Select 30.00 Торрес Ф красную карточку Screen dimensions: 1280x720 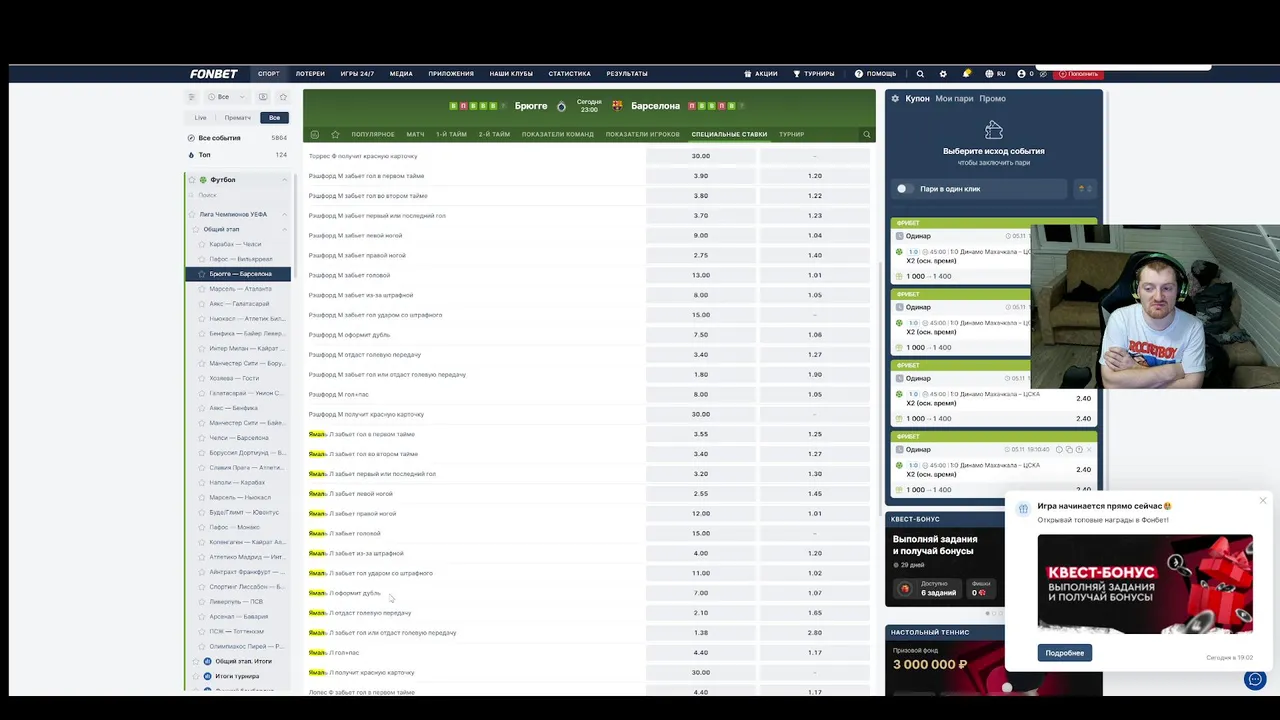[x=701, y=156]
